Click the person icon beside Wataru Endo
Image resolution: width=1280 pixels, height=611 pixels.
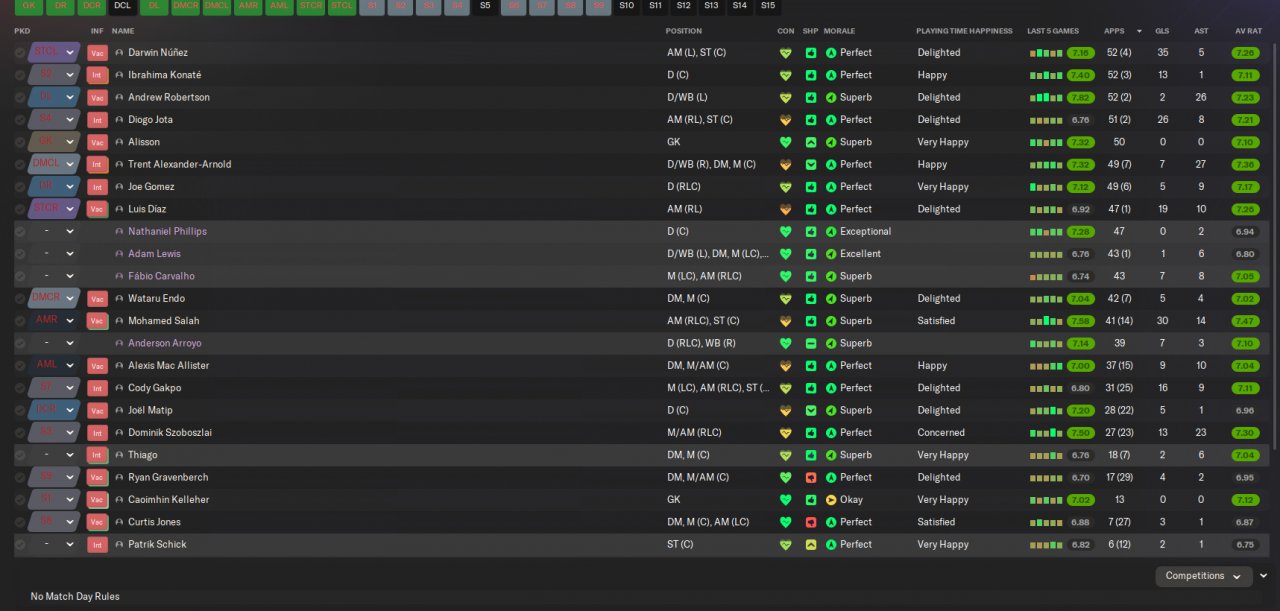[119, 299]
